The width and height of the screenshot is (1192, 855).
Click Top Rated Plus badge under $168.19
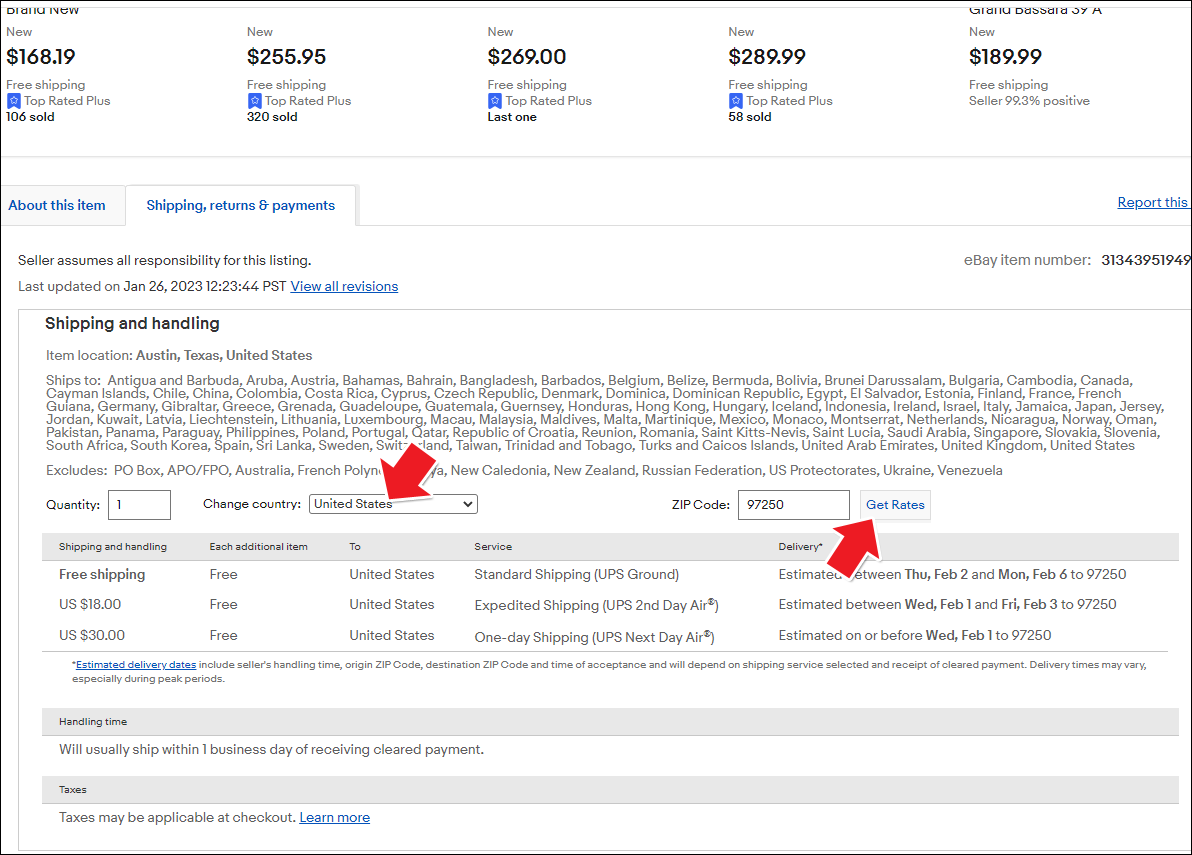[59, 101]
